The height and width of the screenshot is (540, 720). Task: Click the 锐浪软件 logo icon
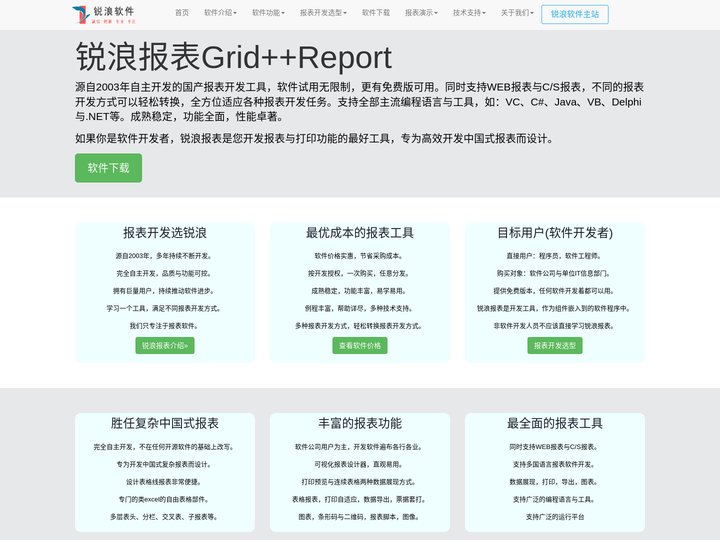(104, 15)
